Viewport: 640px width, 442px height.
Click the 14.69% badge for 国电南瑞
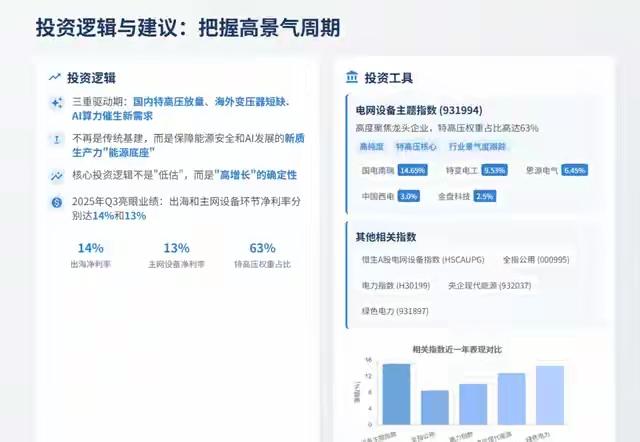click(413, 170)
